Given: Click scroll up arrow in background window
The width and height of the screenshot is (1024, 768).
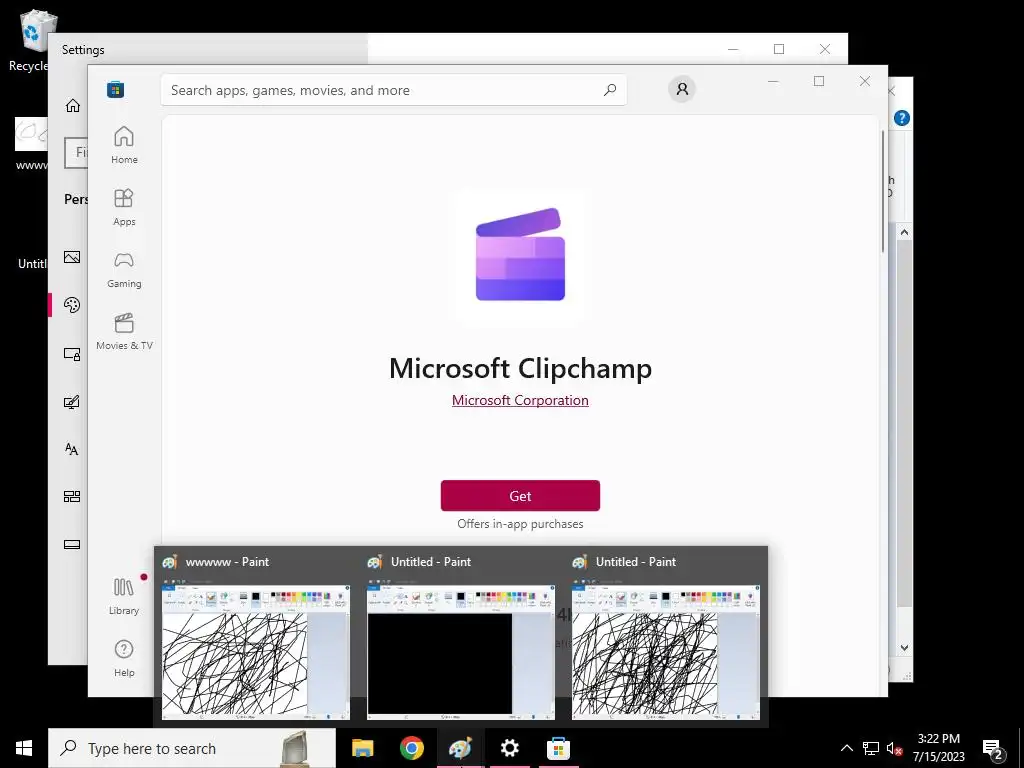Looking at the screenshot, I should click(904, 232).
